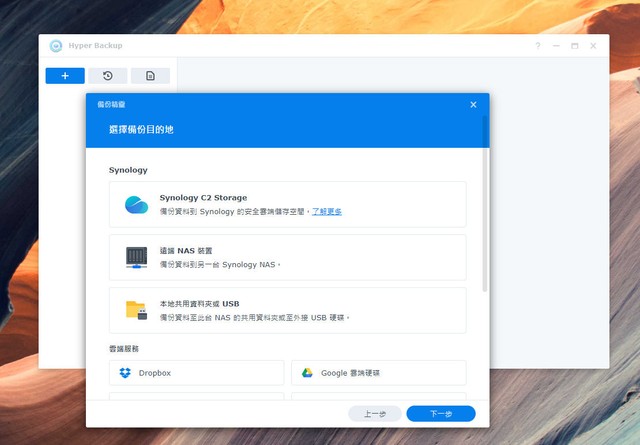Click the Synology section label
The width and height of the screenshot is (640, 445).
point(128,170)
